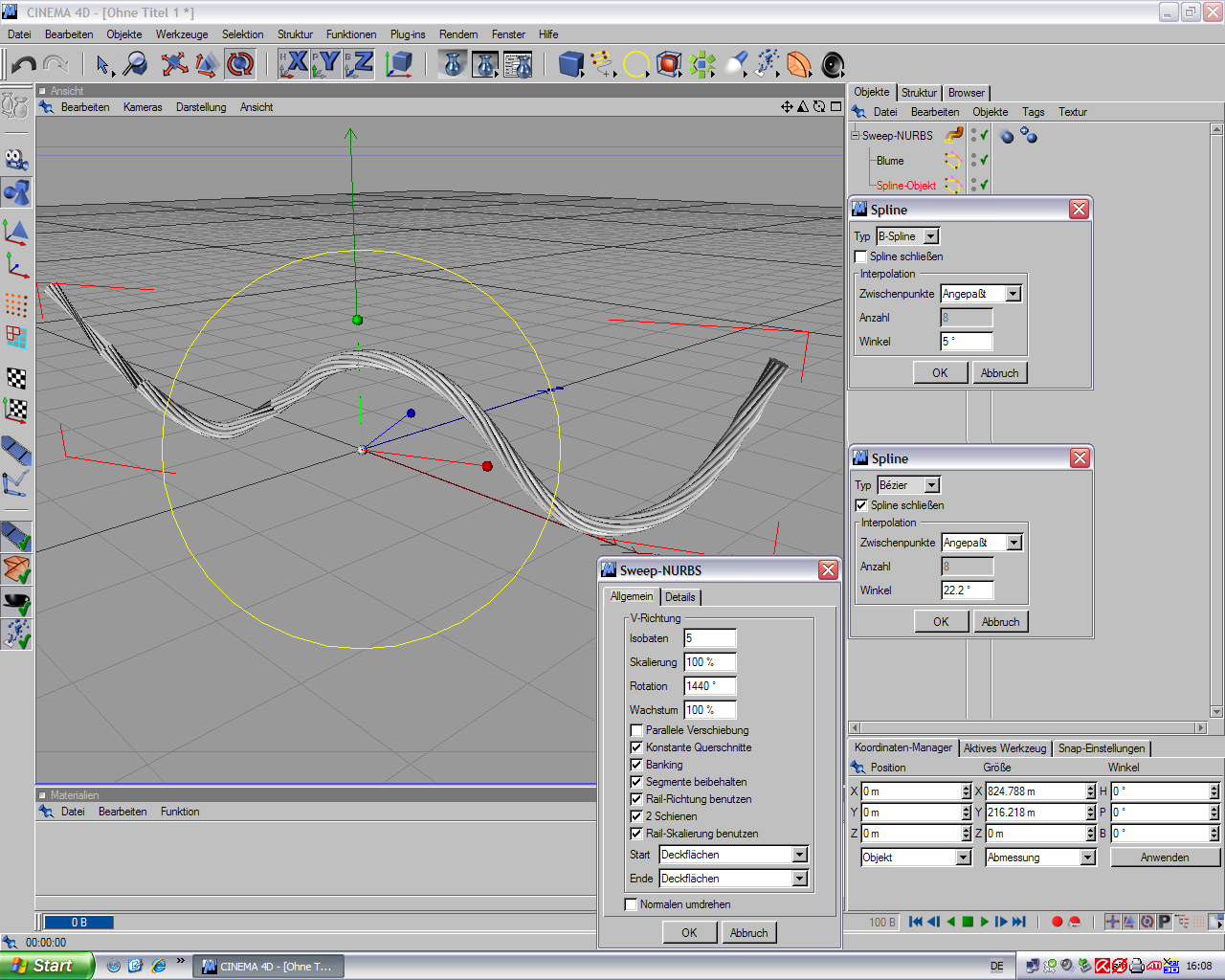
Task: Click the camera icon in left sidebar
Action: (16, 159)
